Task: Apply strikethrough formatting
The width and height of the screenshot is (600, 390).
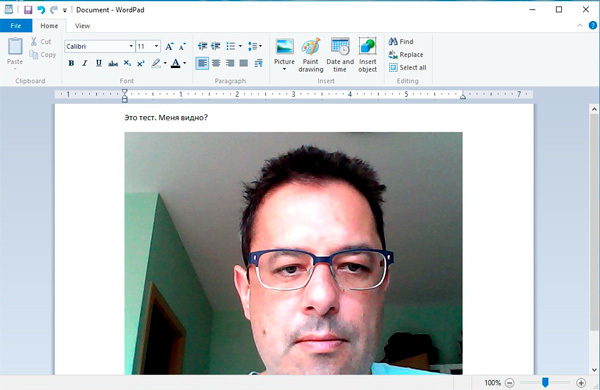Action: coord(113,63)
